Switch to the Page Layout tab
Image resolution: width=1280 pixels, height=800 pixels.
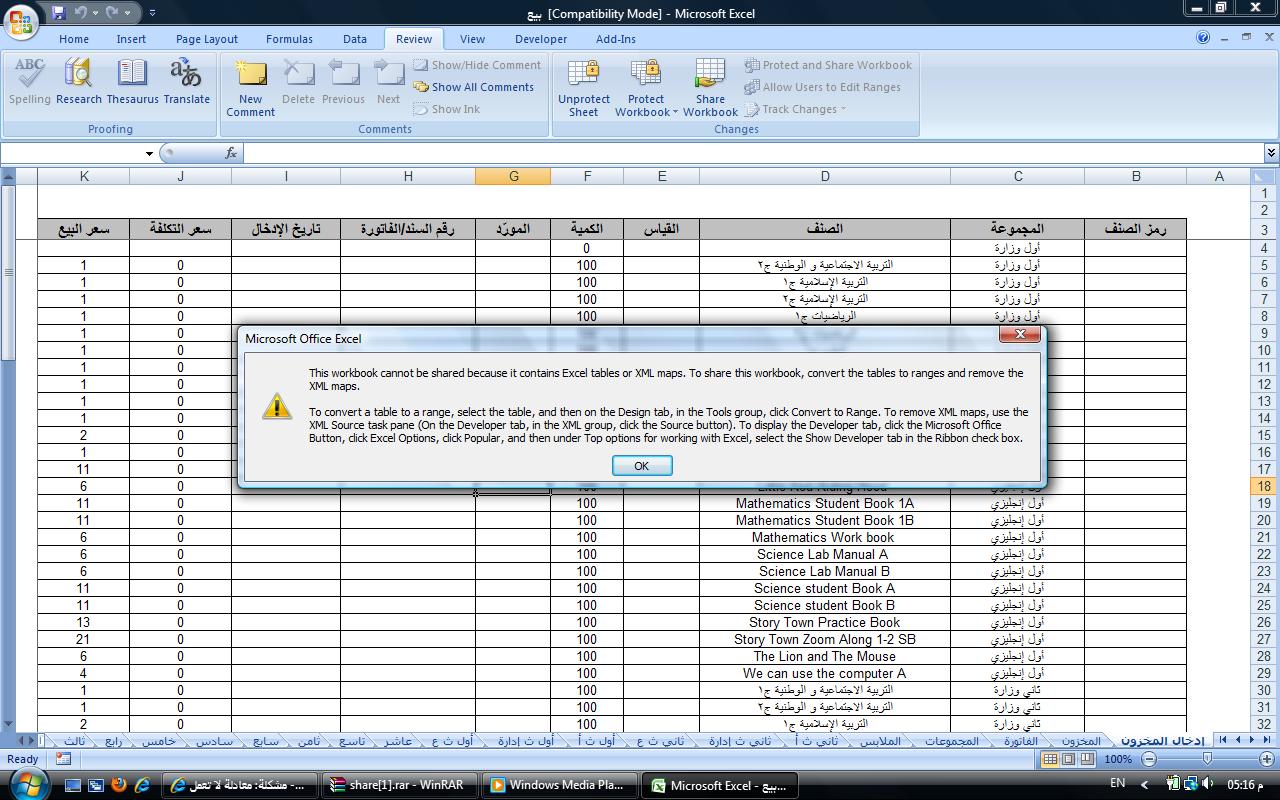point(207,39)
